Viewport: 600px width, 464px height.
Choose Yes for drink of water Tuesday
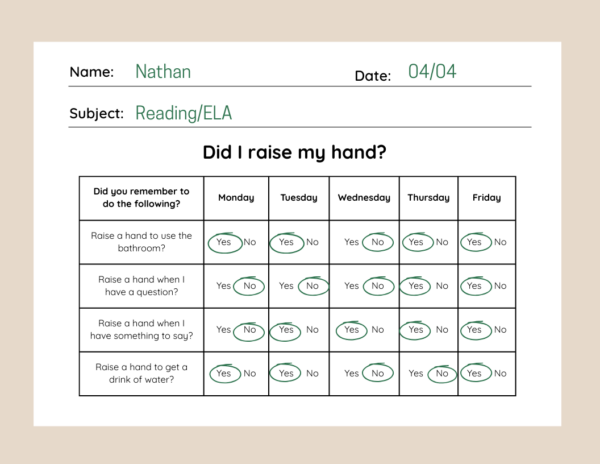coord(286,373)
